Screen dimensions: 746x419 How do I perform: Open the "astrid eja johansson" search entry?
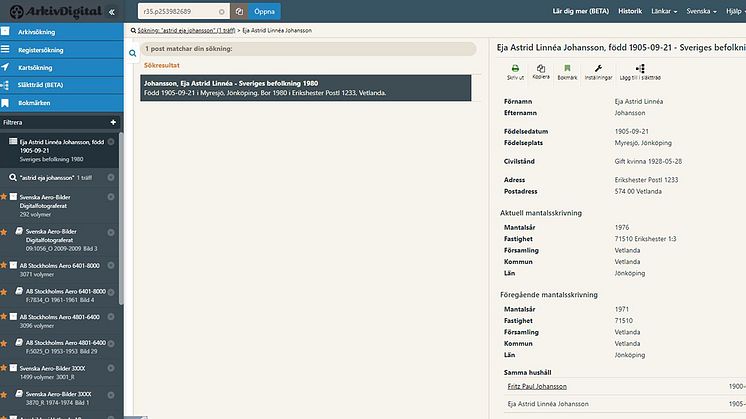(x=56, y=177)
